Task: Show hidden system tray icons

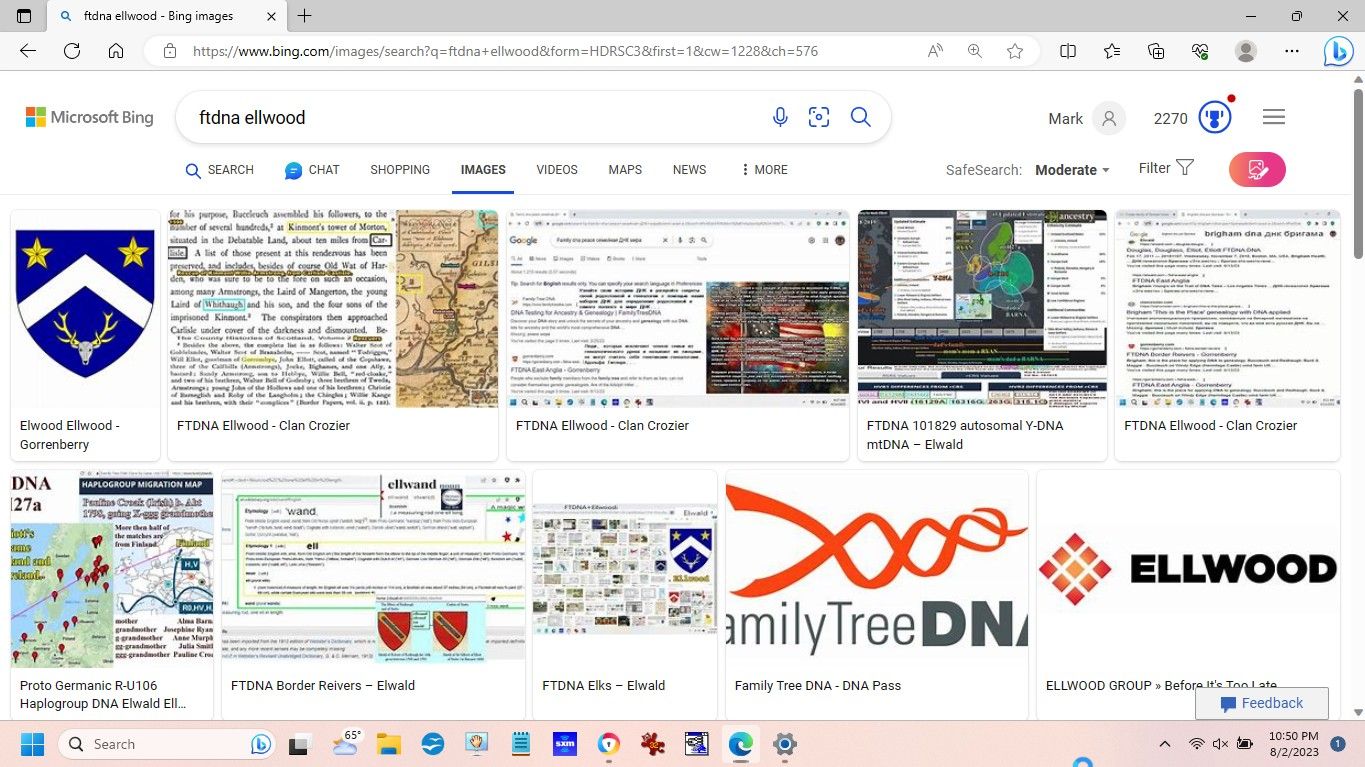Action: click(x=1164, y=744)
